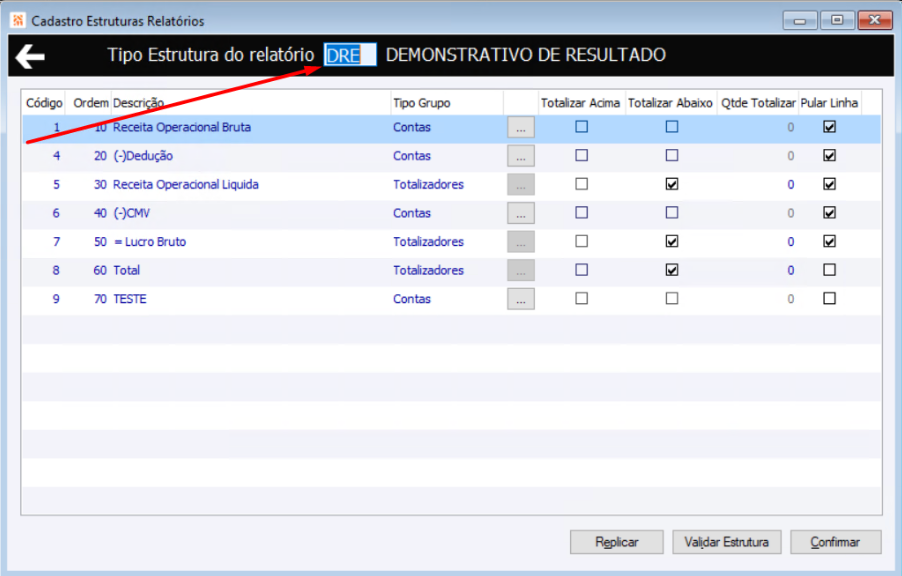Click the Totalizar Abaixo column header

click(x=670, y=103)
